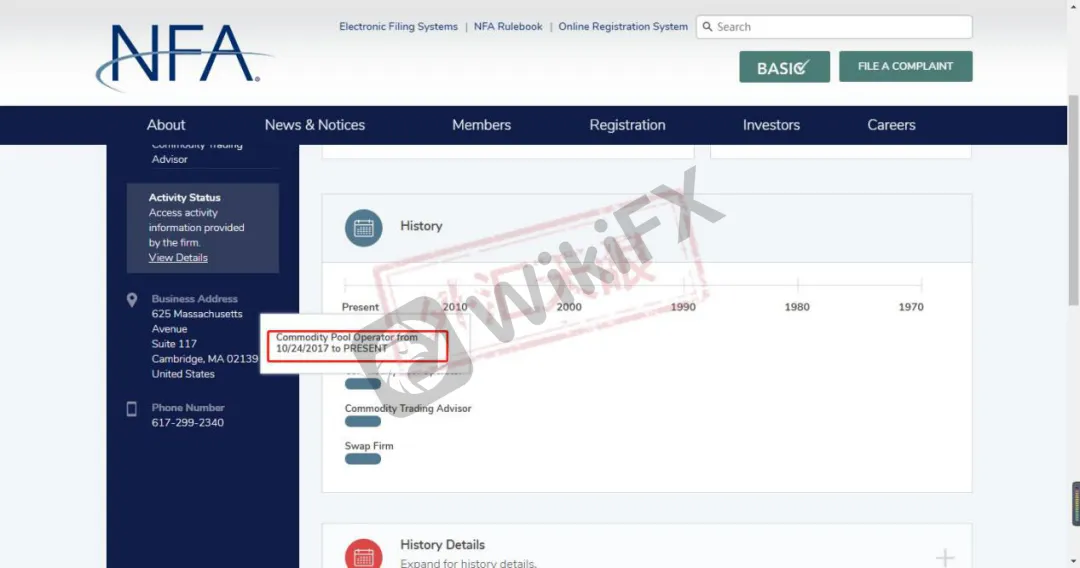1080x568 pixels.
Task: Open the Investors menu
Action: (x=771, y=125)
